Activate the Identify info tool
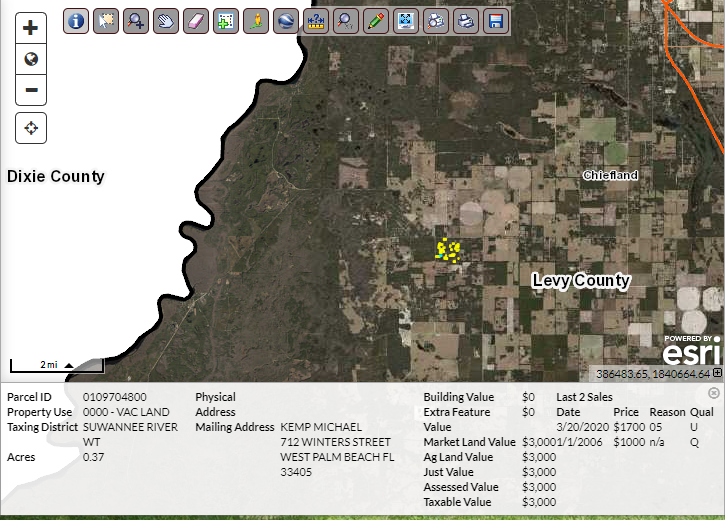 (x=75, y=20)
